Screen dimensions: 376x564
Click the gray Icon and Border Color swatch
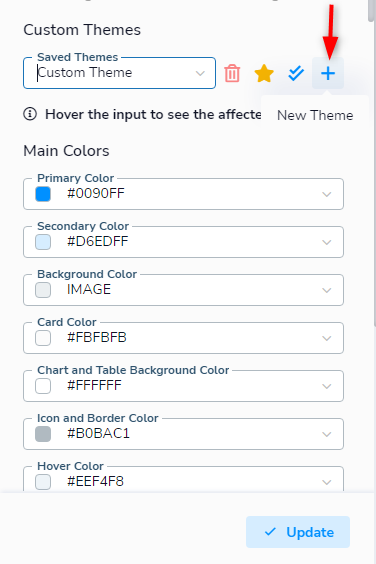pos(43,434)
